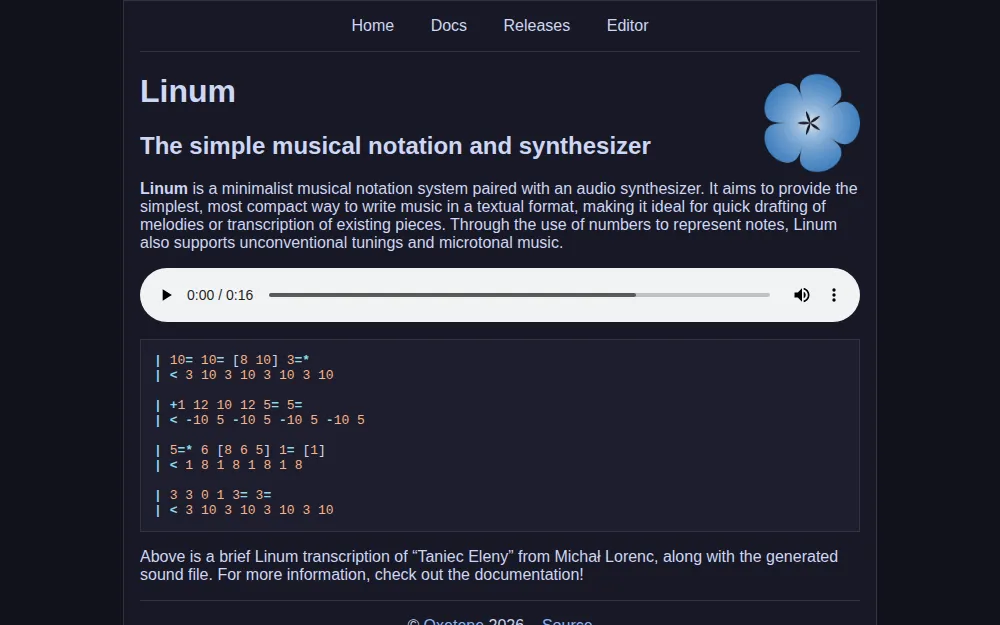Image resolution: width=1000 pixels, height=625 pixels.
Task: Click the subtitle 'The simple musical notation and synthesizer'
Action: pos(395,146)
